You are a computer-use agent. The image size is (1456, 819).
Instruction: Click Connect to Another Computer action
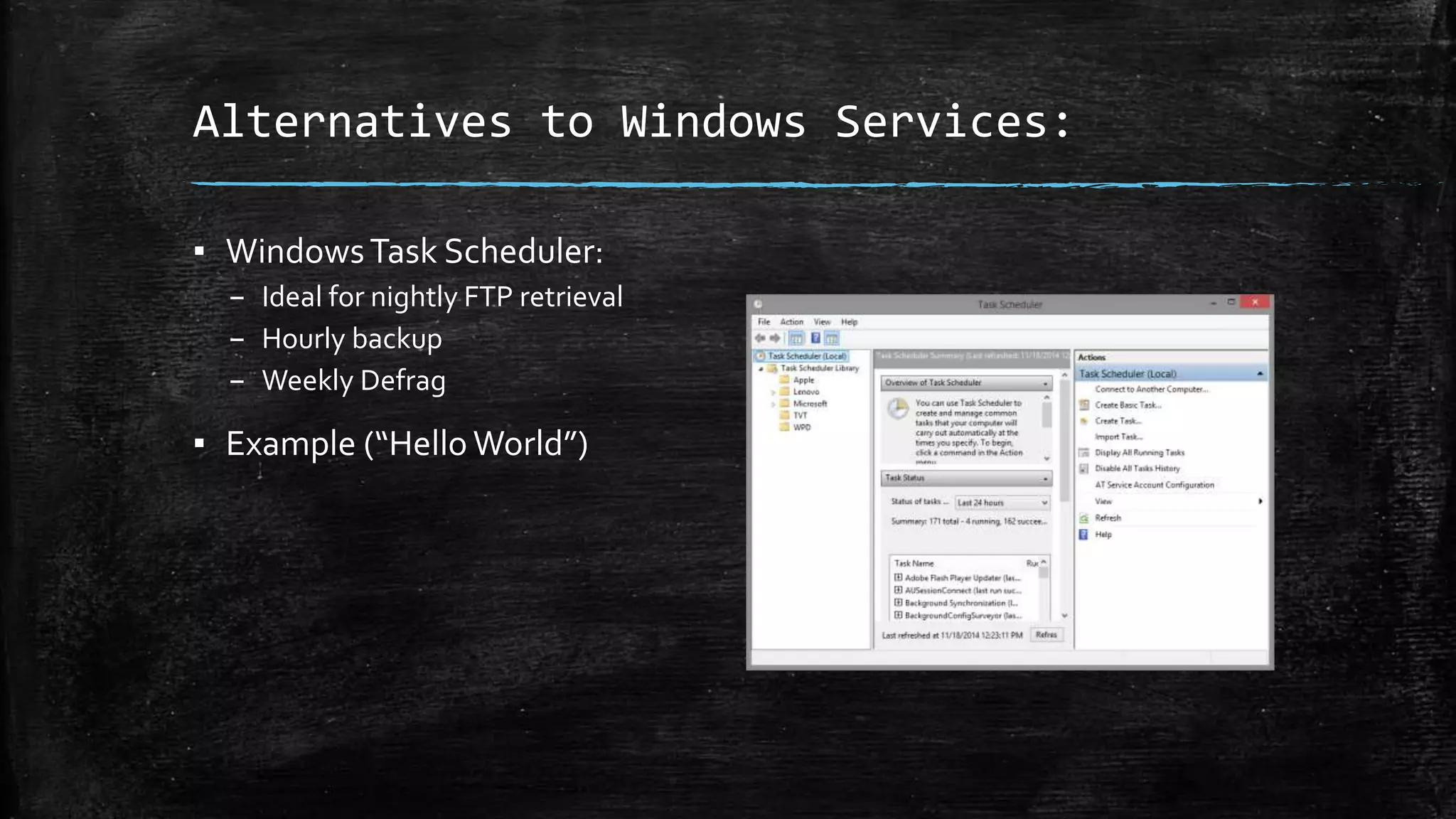1152,389
